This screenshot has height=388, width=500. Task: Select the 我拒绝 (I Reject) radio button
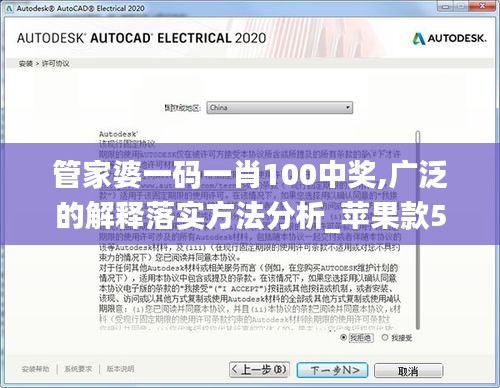343,337
